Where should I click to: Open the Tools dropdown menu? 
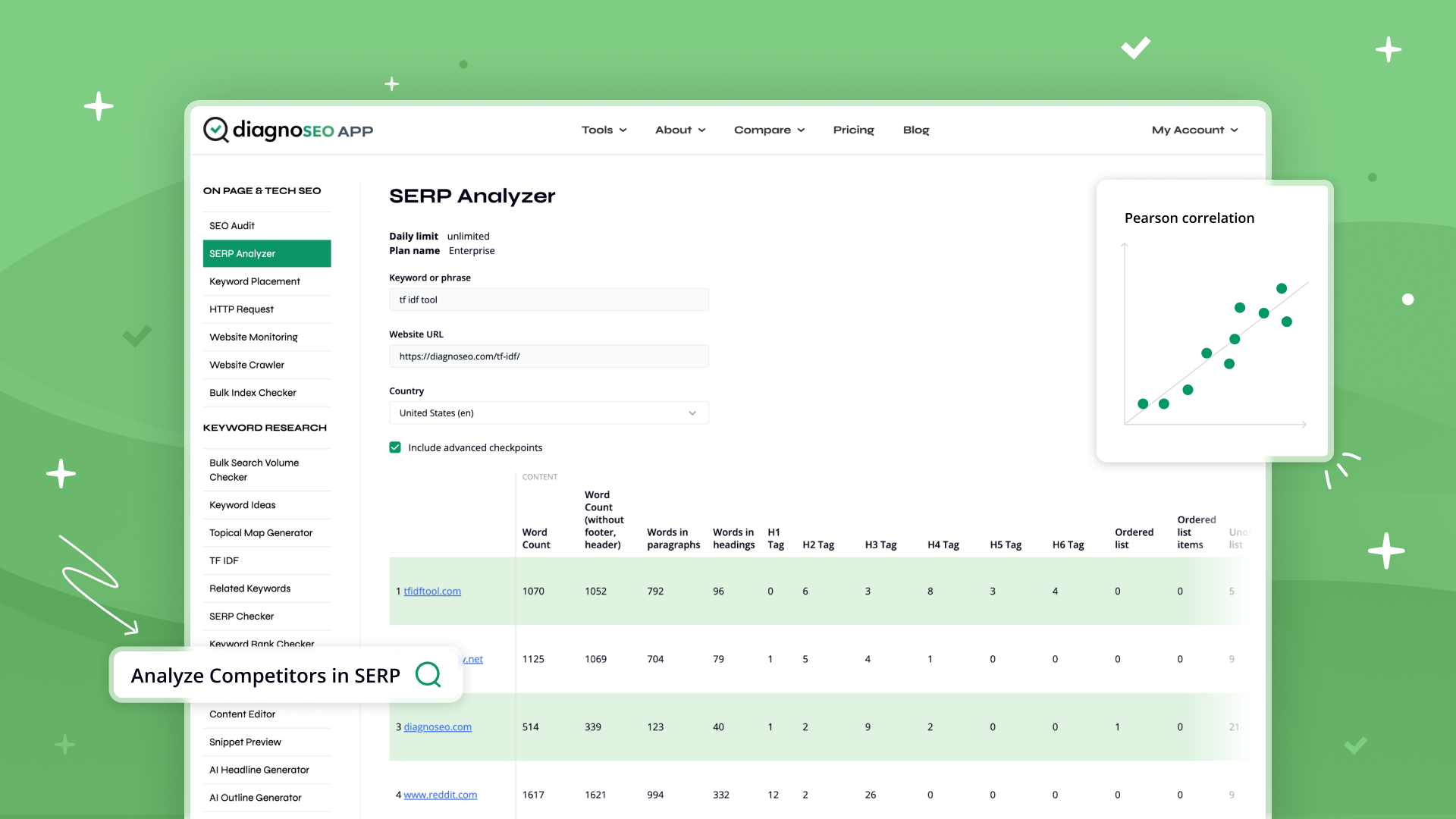(x=604, y=130)
